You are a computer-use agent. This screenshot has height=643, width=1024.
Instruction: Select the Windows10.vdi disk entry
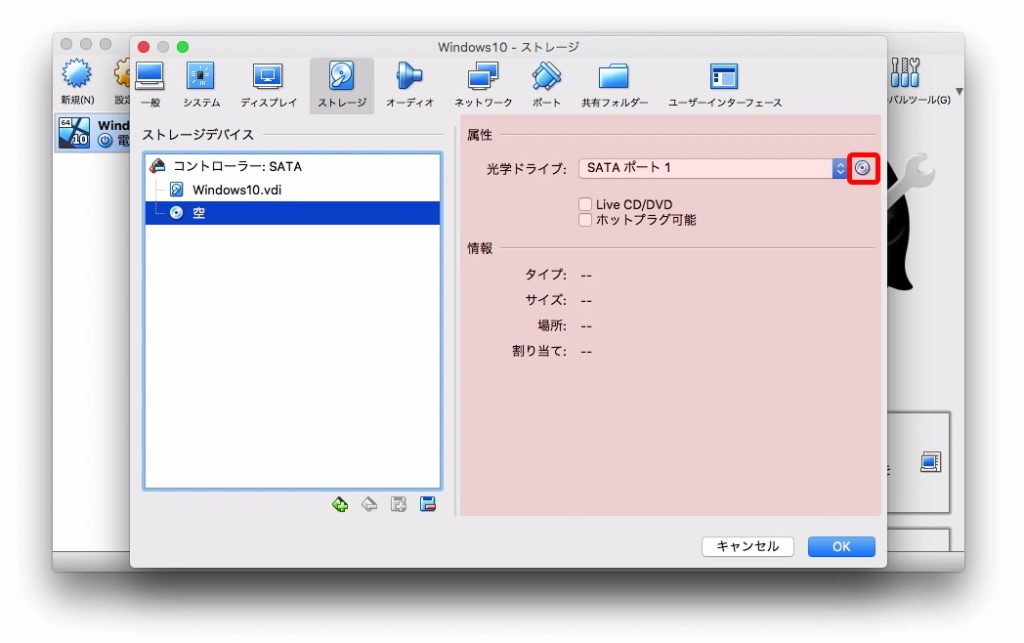point(293,190)
